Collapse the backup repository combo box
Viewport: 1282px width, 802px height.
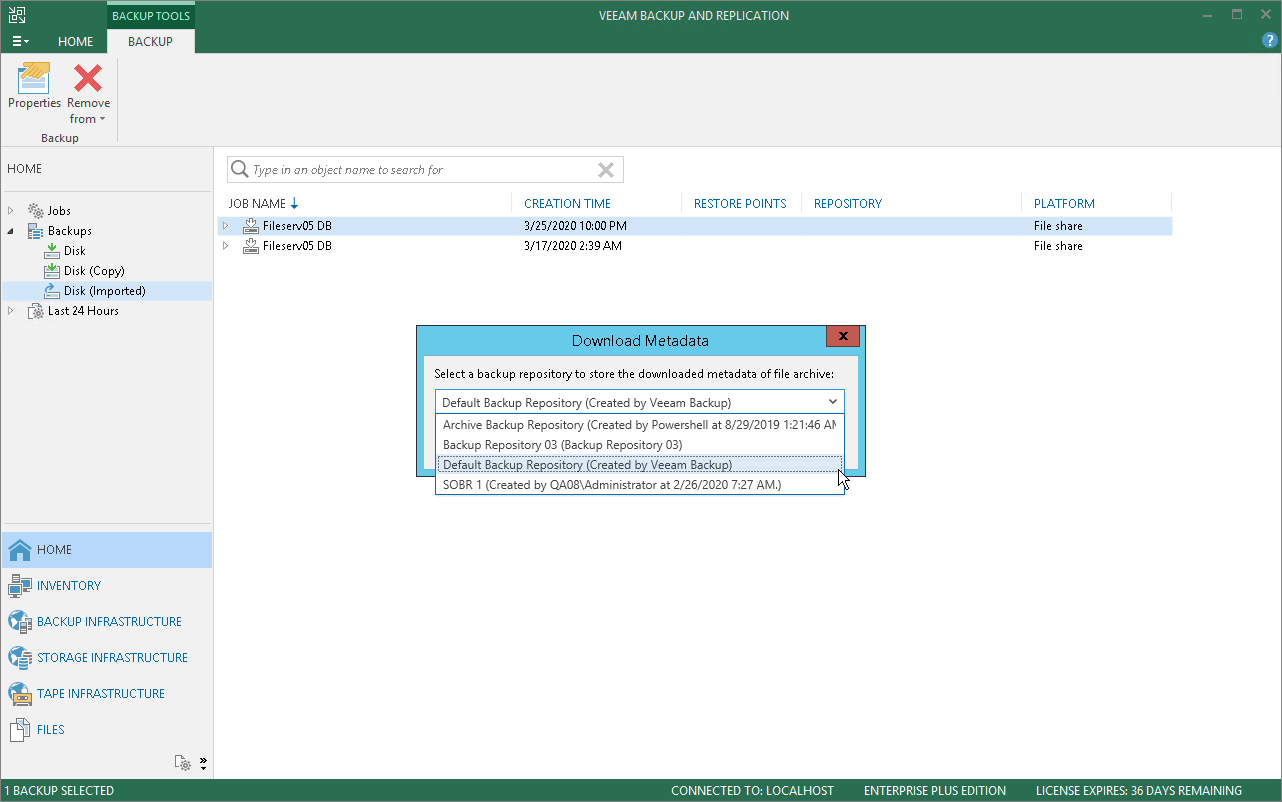pyautogui.click(x=833, y=402)
